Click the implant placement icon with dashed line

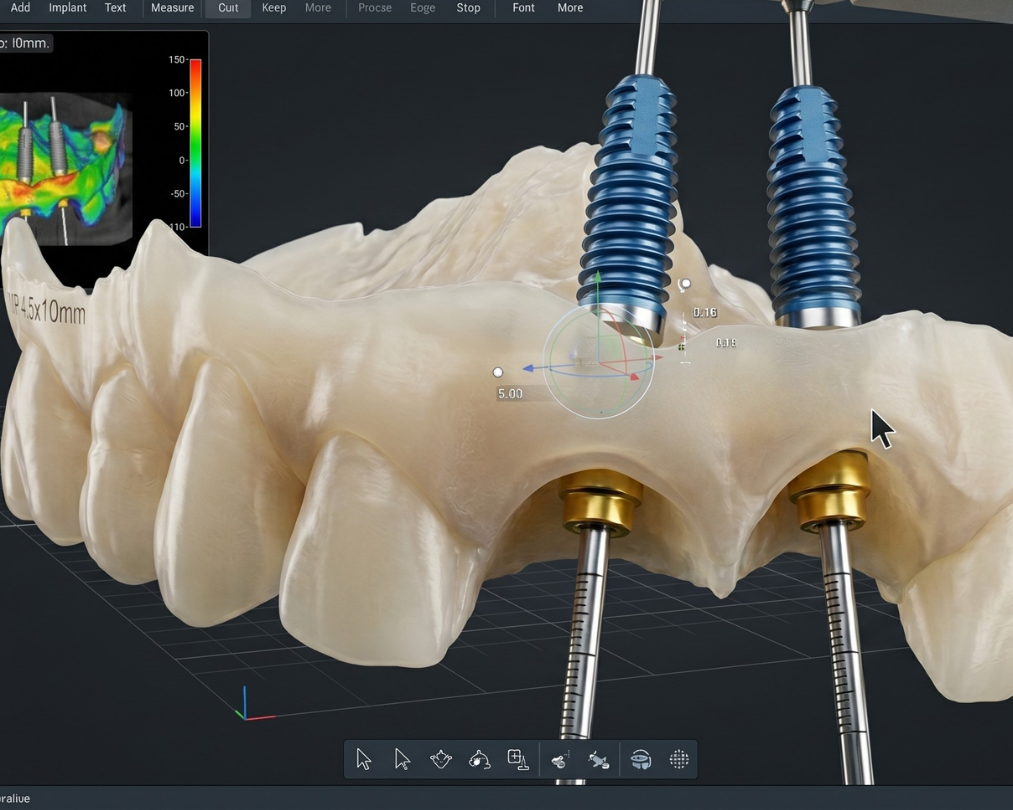pos(560,760)
